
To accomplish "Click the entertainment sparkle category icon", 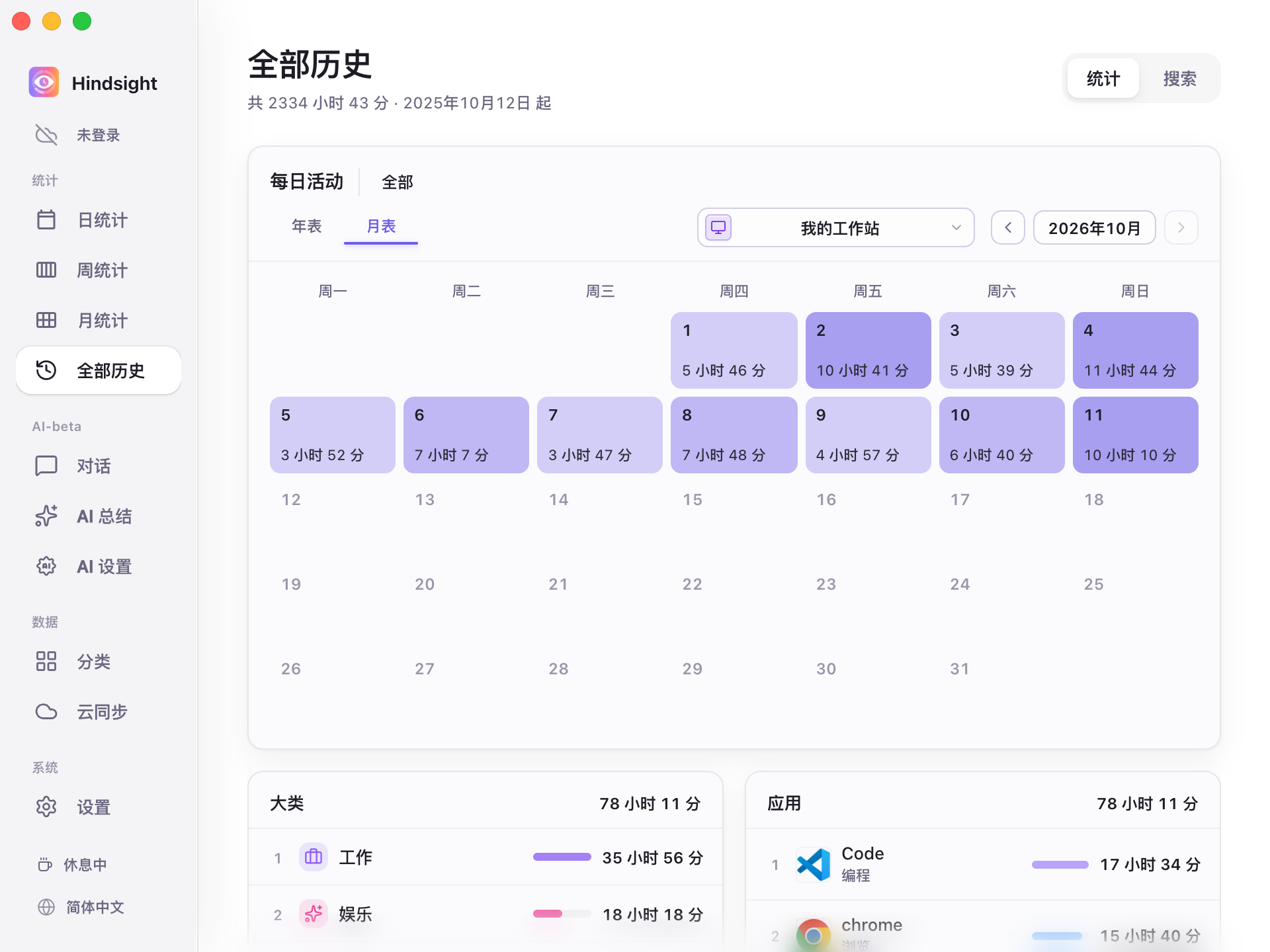I will (x=314, y=914).
